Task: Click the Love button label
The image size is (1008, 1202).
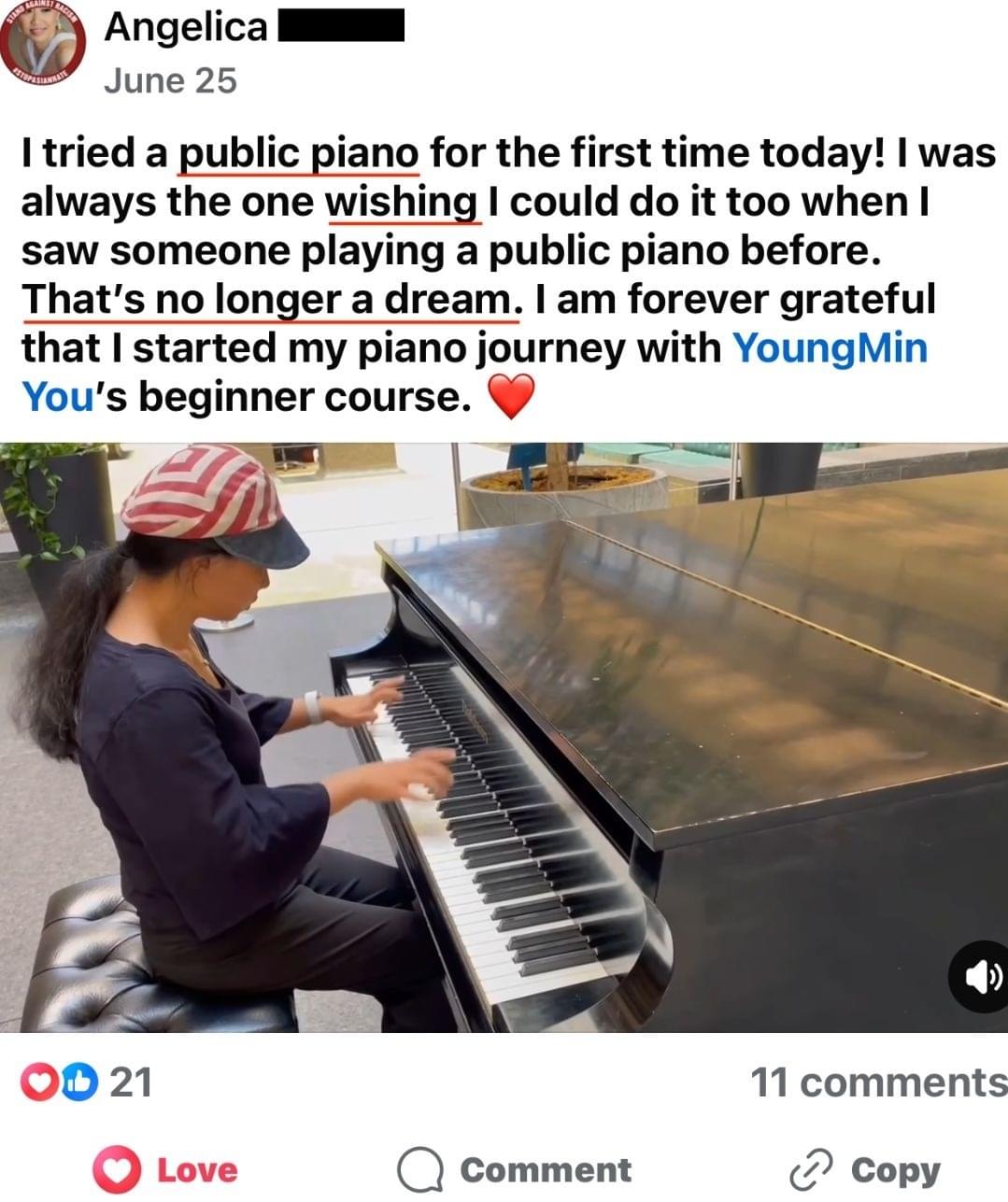Action: tap(197, 1170)
